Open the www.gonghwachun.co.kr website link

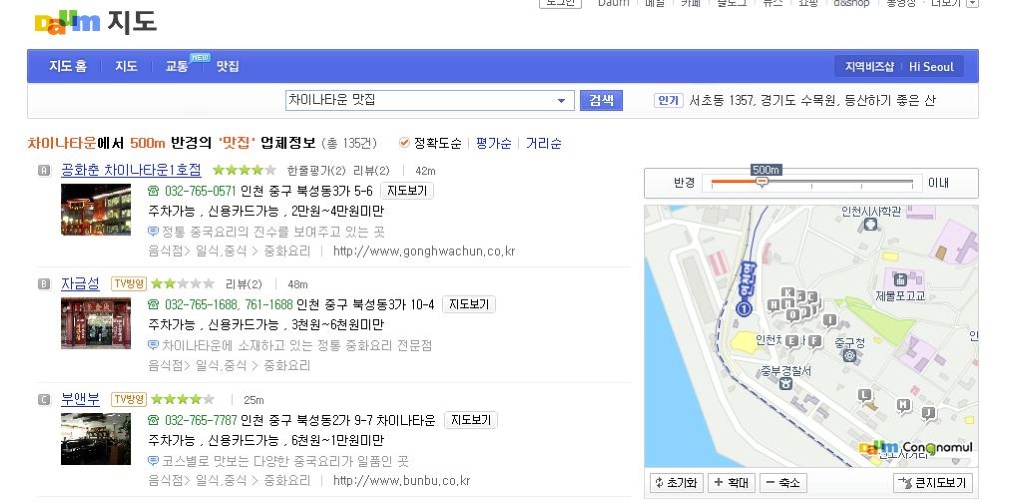pos(424,251)
